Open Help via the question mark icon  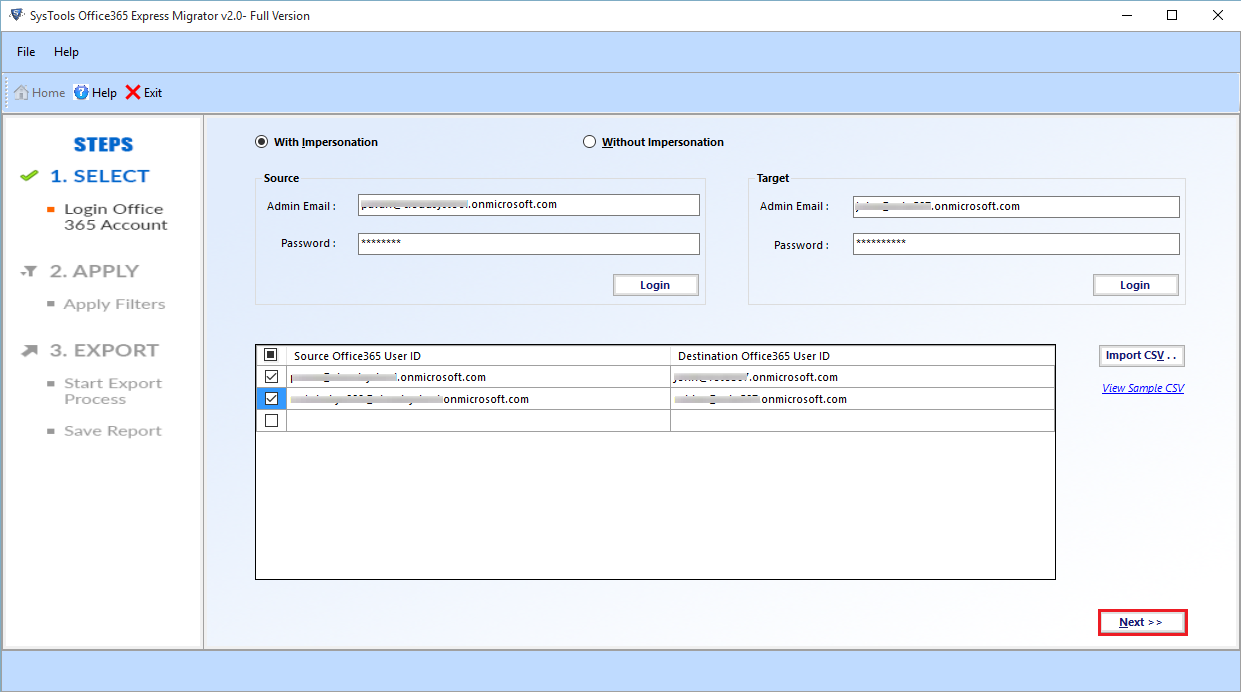pyautogui.click(x=81, y=92)
